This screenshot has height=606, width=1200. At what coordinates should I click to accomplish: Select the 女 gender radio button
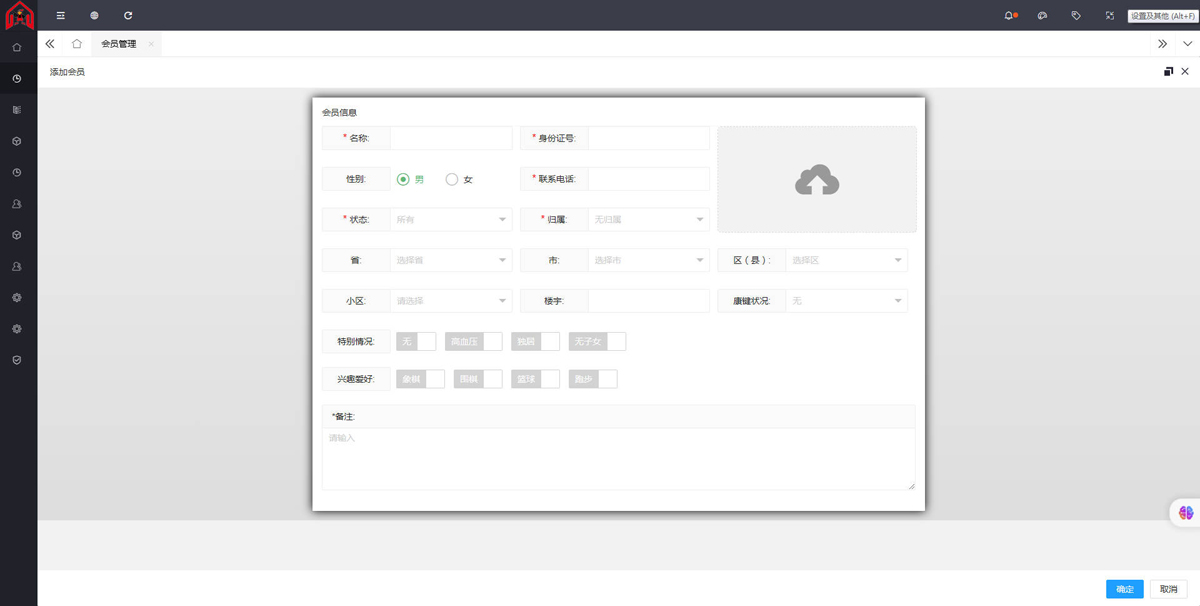pos(452,180)
